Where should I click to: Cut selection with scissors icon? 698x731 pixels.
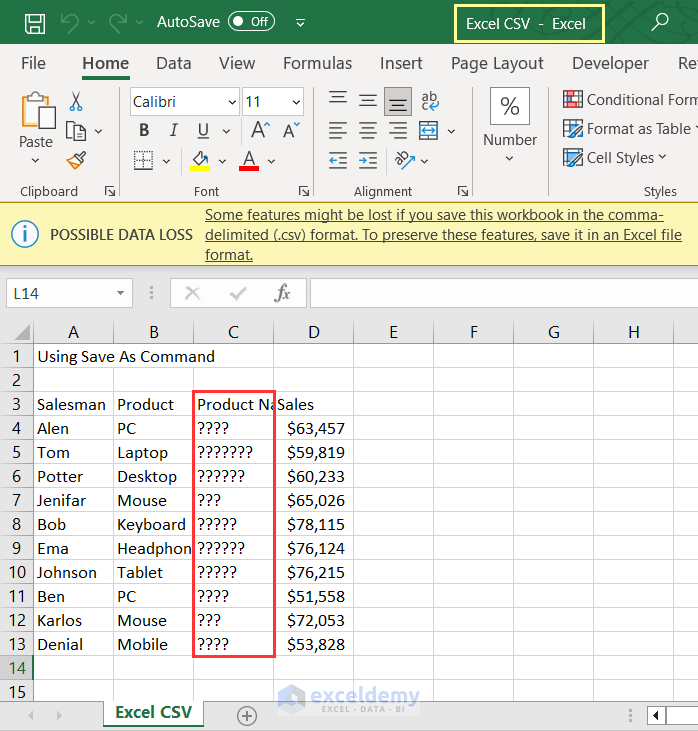point(76,101)
